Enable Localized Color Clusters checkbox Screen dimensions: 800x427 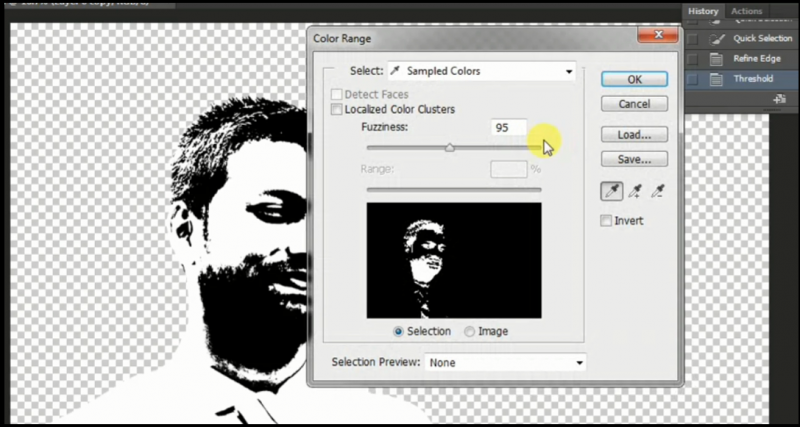pyautogui.click(x=336, y=109)
